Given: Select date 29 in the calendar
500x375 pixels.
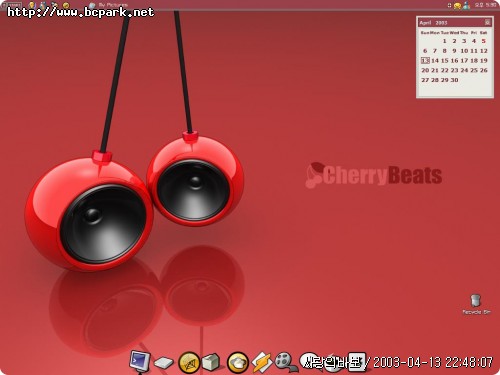Looking at the screenshot, I should [445, 80].
